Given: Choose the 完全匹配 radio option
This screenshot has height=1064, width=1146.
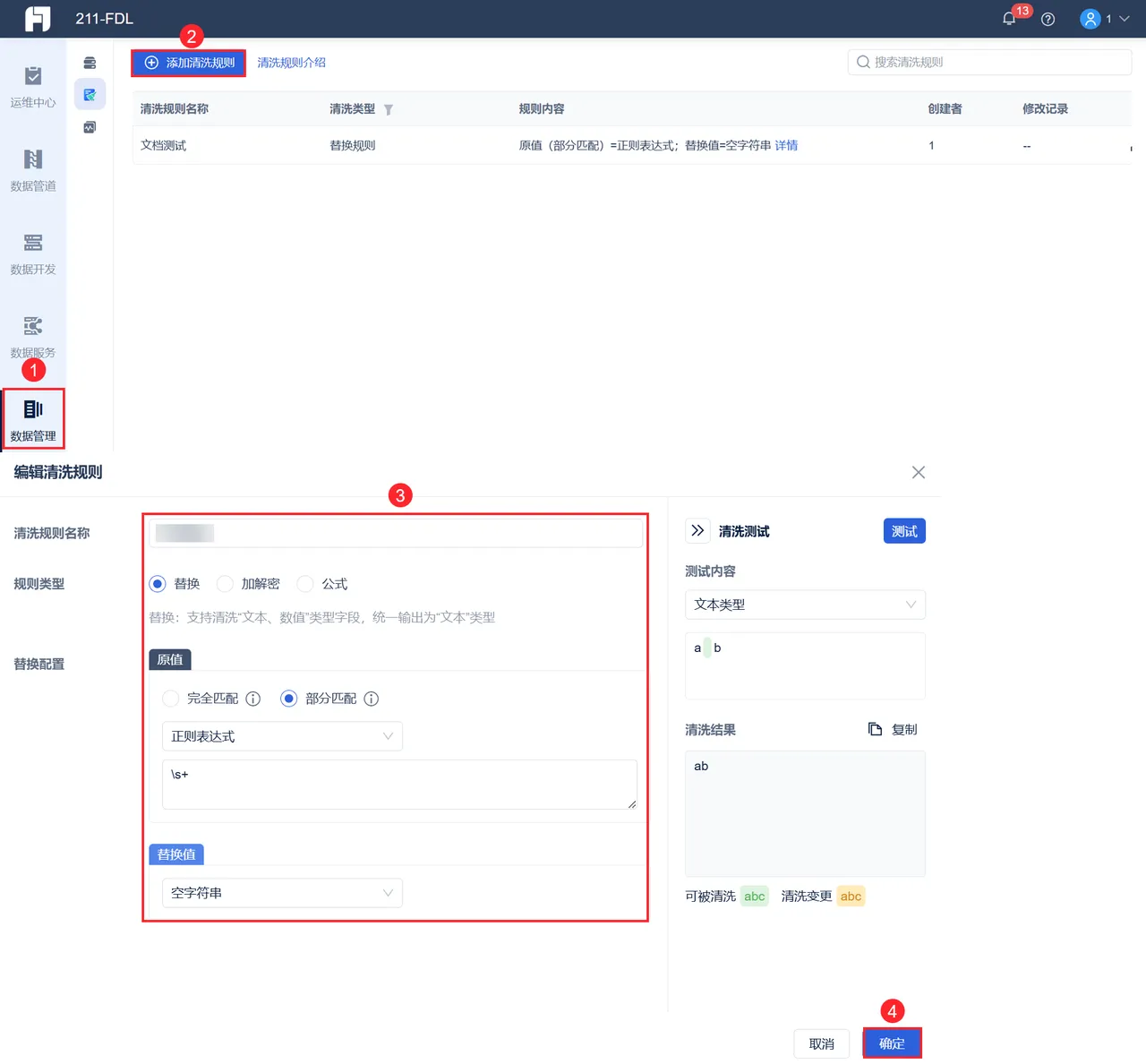Looking at the screenshot, I should [x=170, y=699].
